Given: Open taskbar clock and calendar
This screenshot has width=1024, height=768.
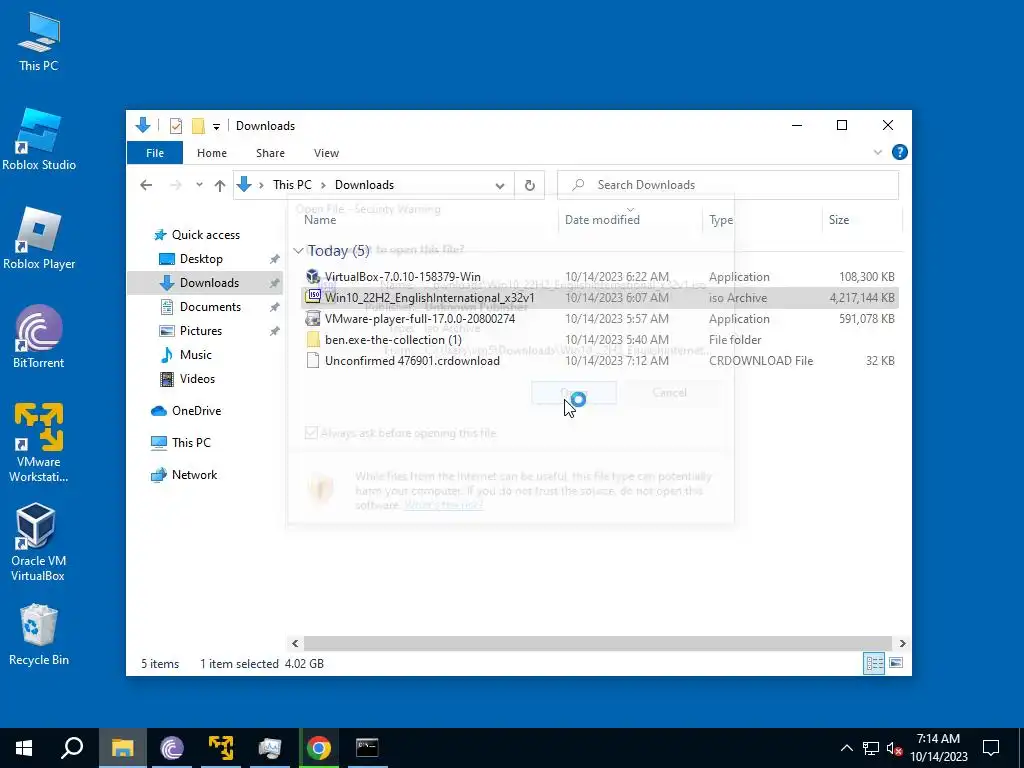Looking at the screenshot, I should pos(938,748).
